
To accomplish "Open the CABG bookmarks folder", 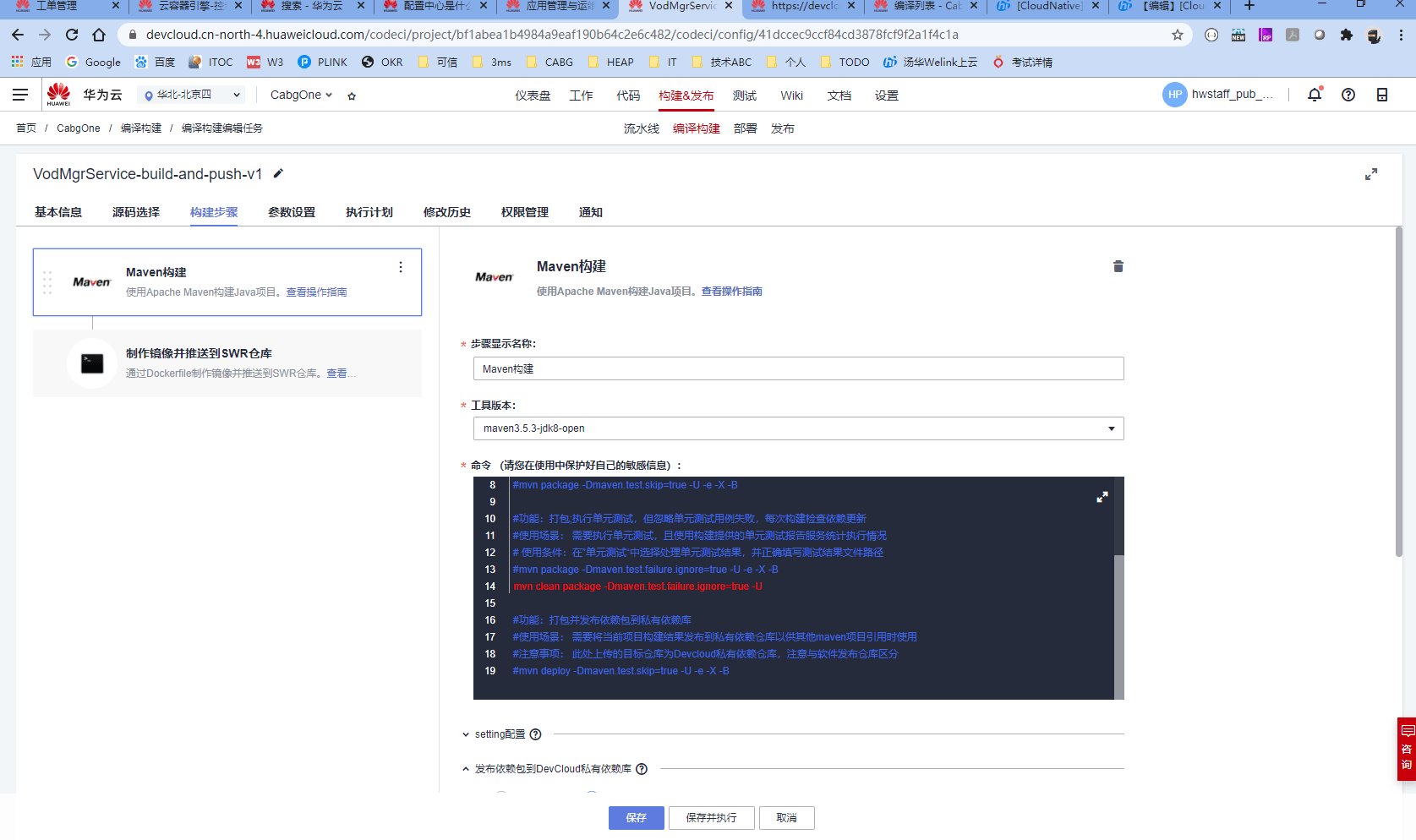I will pos(549,62).
